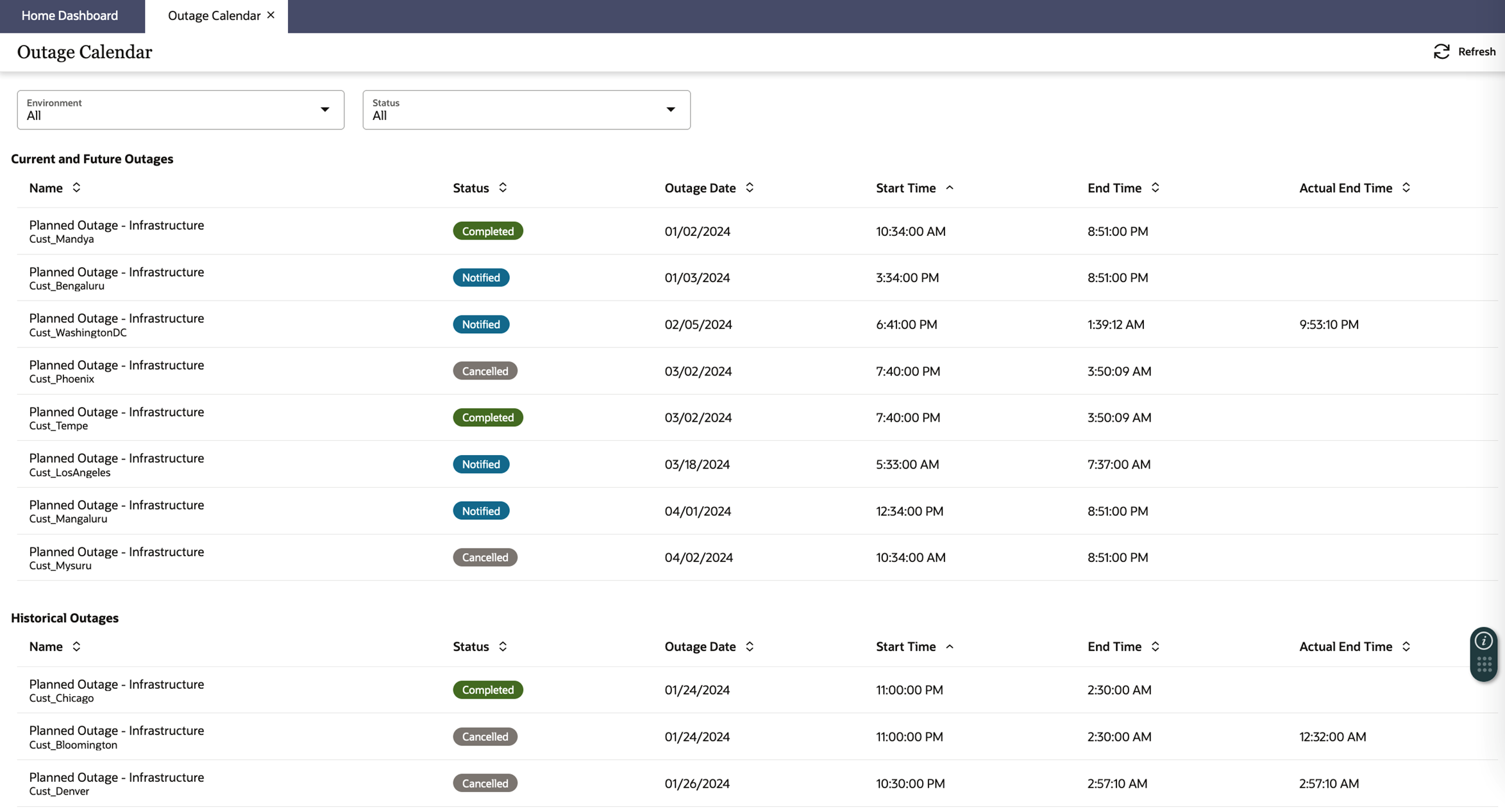1505x812 pixels.
Task: Open the Environment dropdown
Action: click(180, 110)
